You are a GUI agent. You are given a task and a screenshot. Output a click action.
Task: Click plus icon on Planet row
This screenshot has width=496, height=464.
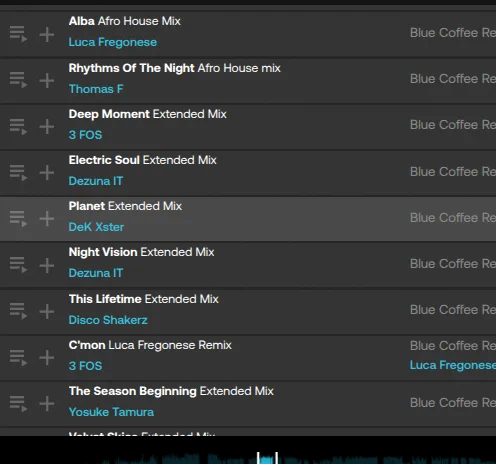point(47,218)
